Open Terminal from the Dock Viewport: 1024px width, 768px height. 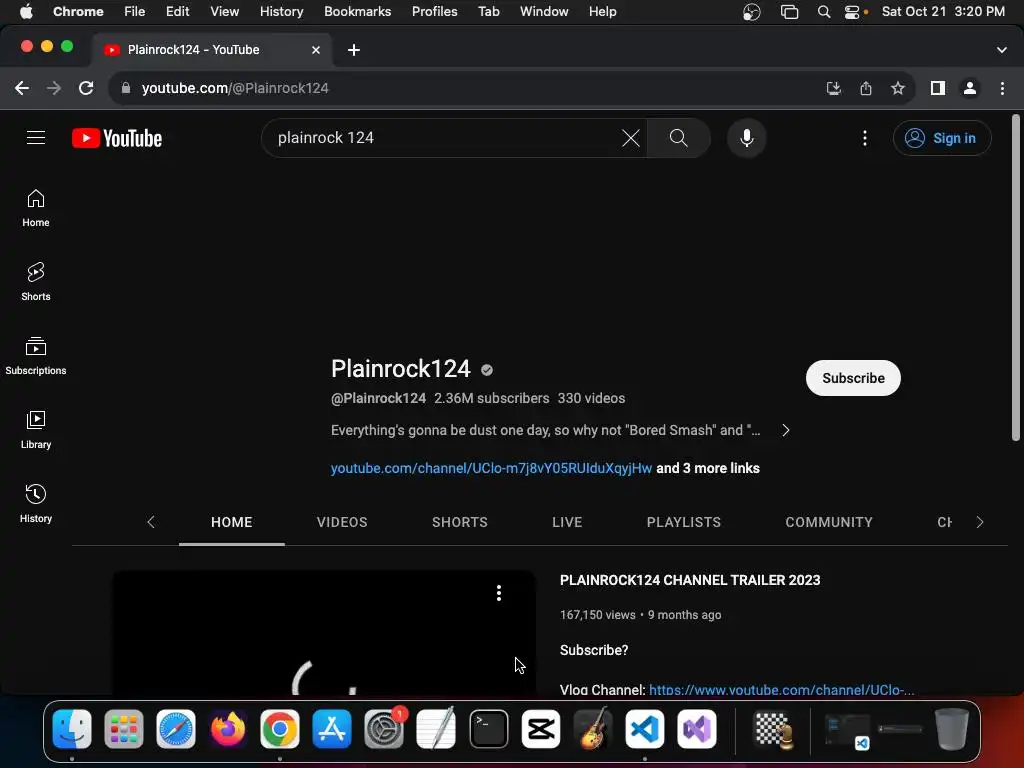click(x=488, y=729)
